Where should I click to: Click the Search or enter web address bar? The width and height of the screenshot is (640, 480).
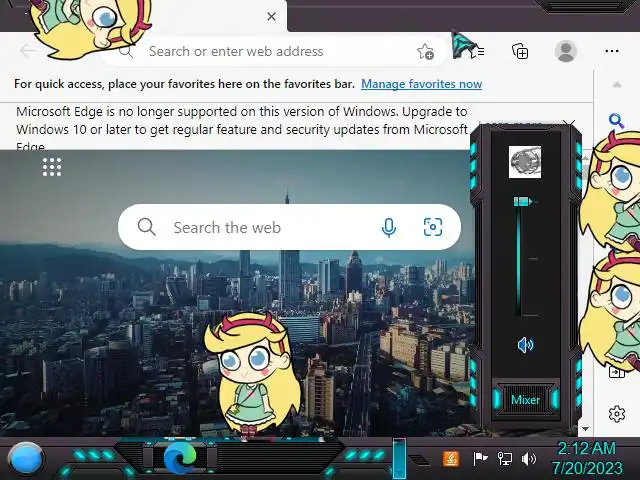click(273, 51)
